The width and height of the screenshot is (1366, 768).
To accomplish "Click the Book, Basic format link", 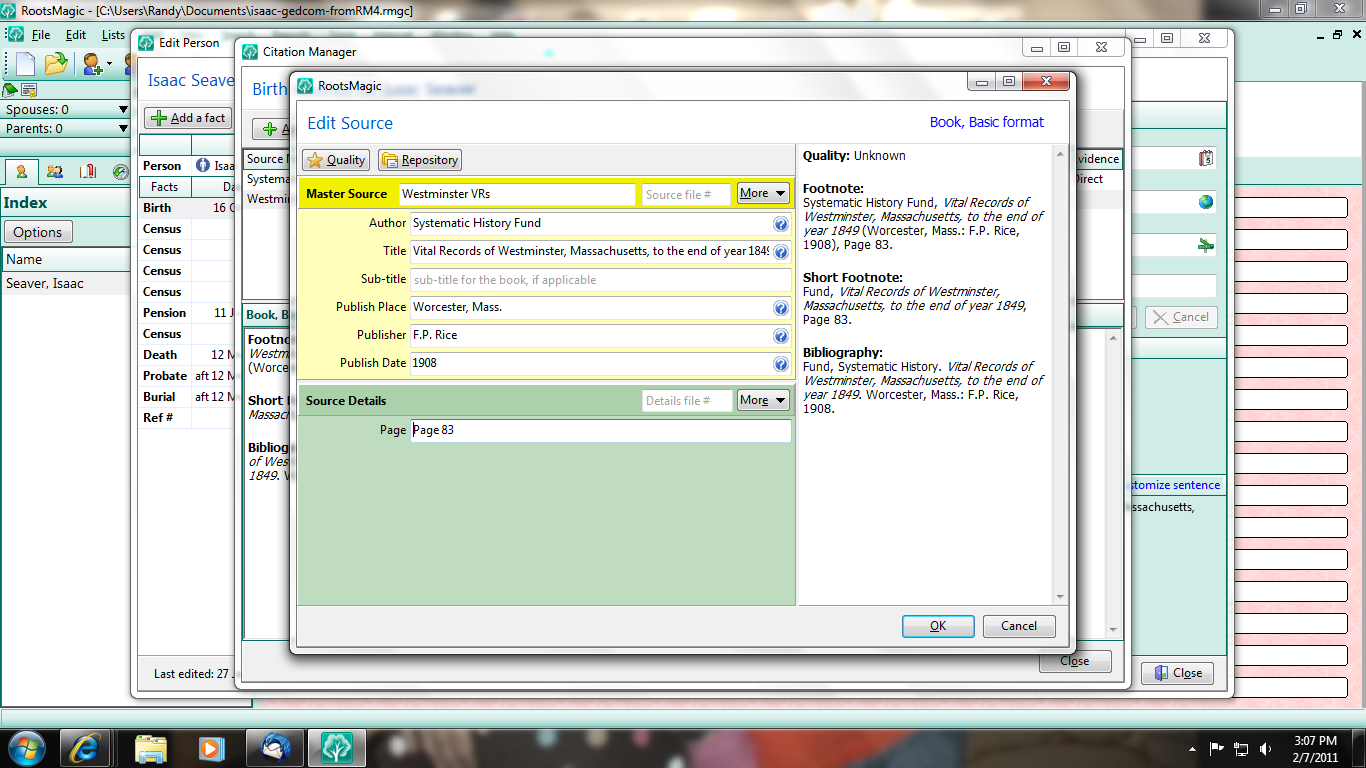I will [987, 122].
